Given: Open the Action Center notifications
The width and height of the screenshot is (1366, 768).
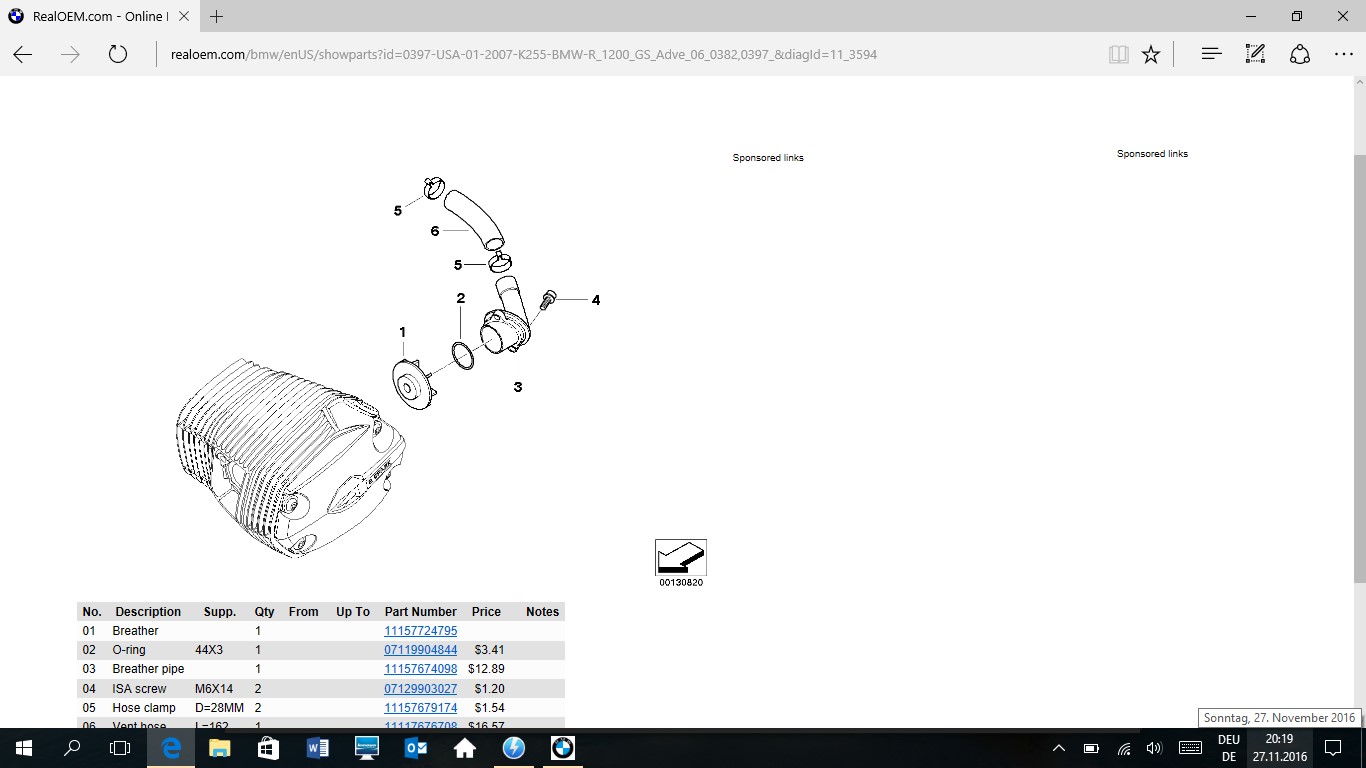Looking at the screenshot, I should pos(1333,748).
